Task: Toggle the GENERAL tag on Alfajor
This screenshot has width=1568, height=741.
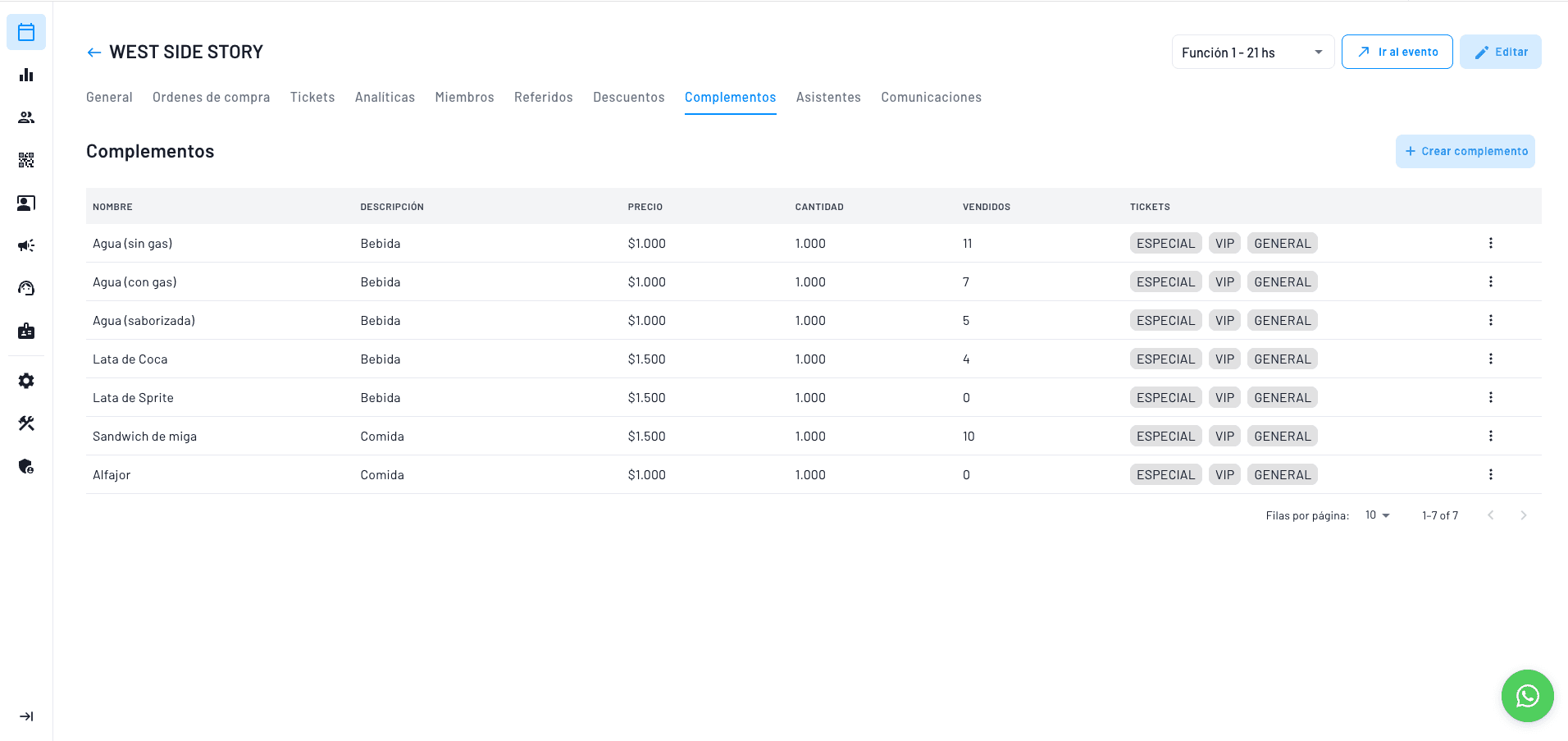Action: pyautogui.click(x=1282, y=474)
